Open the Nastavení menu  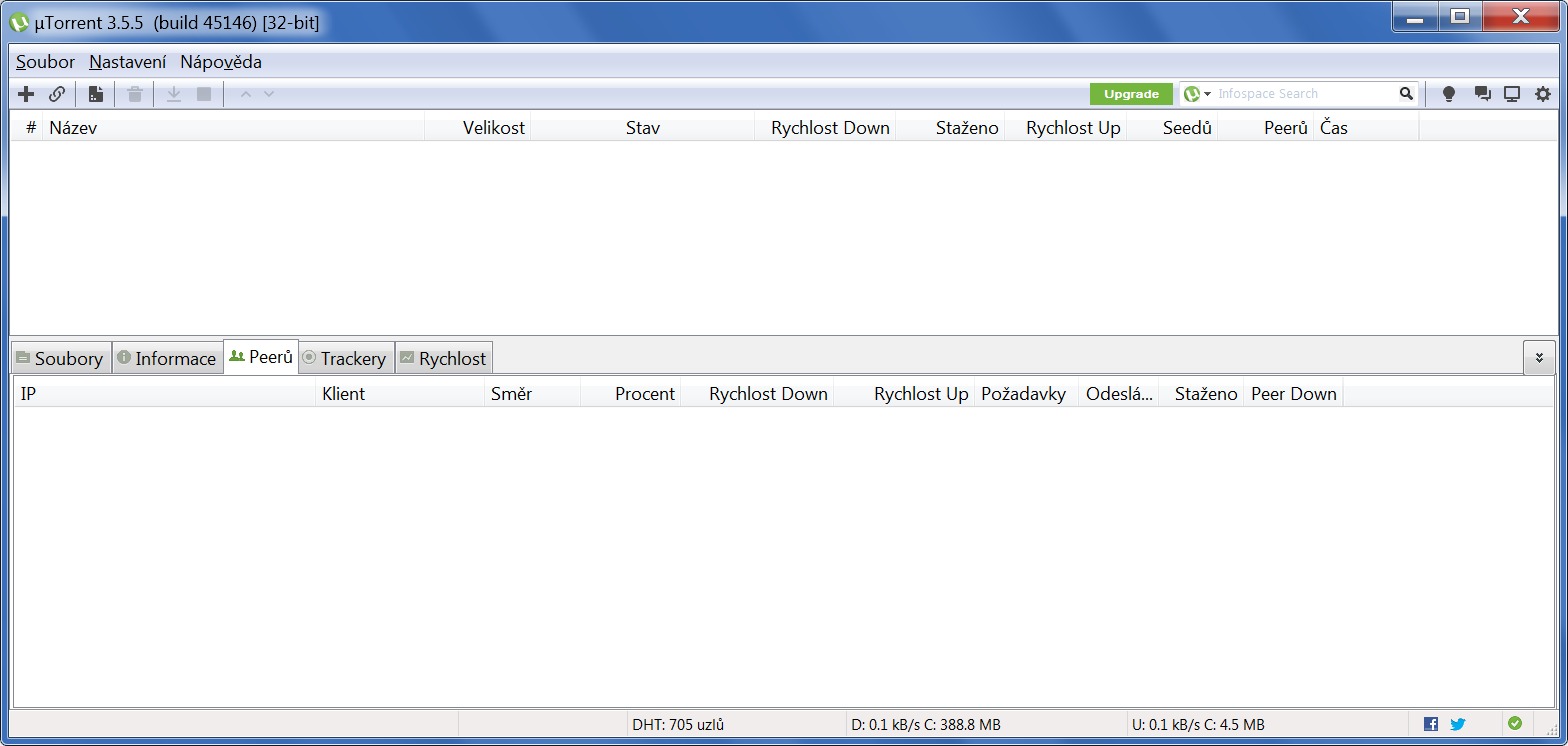[x=128, y=62]
